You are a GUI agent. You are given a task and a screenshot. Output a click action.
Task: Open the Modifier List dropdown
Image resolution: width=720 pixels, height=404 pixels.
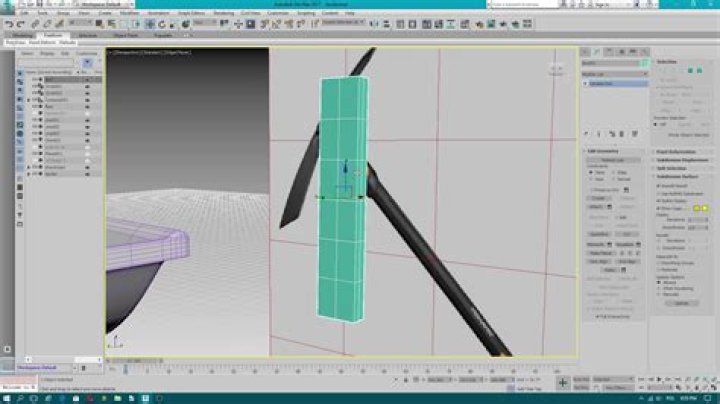pos(614,74)
